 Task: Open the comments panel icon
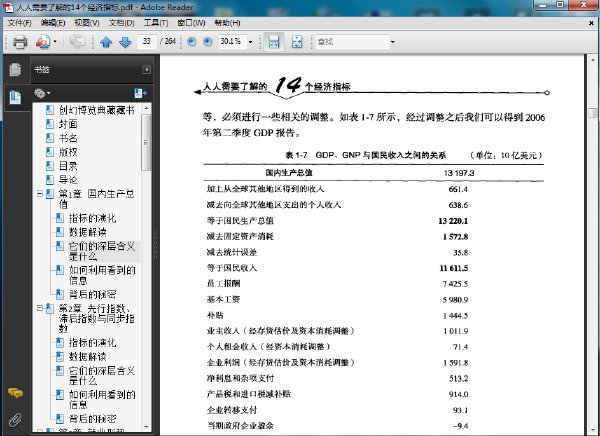point(15,393)
